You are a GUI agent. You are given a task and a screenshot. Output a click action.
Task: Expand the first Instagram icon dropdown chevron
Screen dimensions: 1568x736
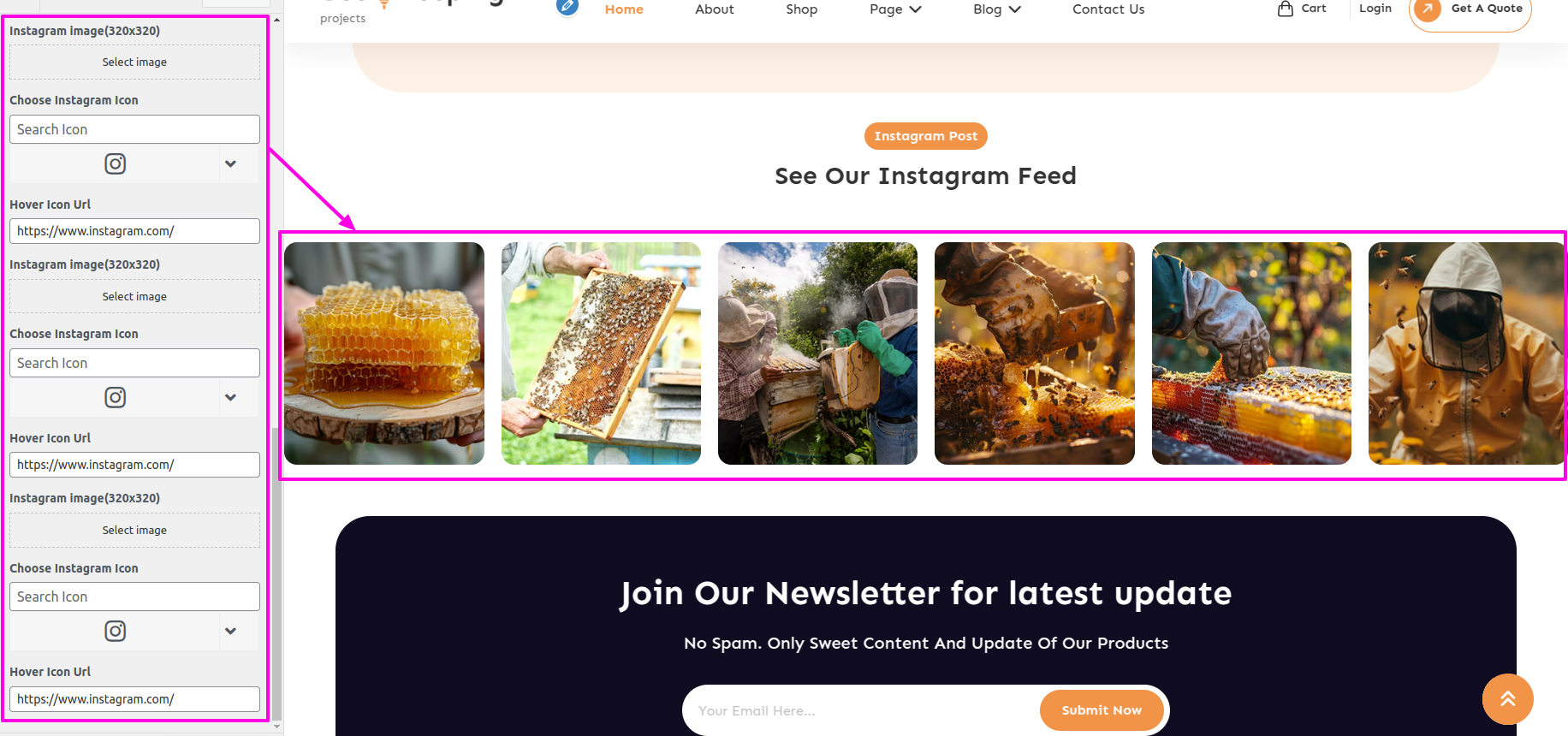(x=230, y=163)
